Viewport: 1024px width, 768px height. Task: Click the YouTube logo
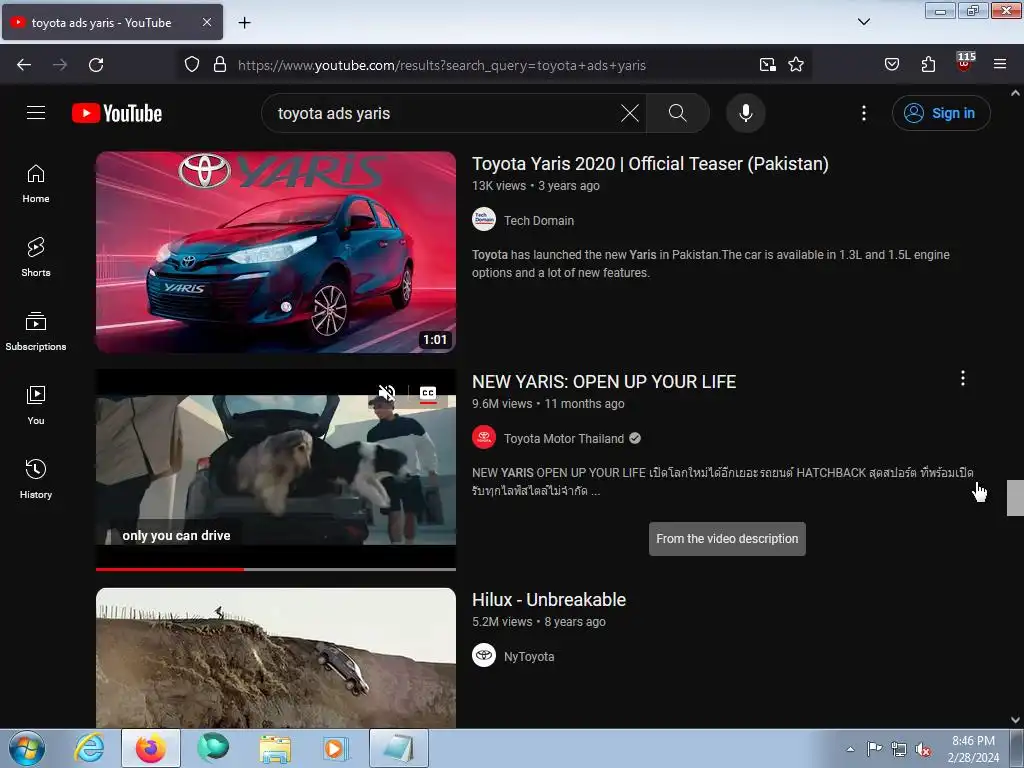(x=117, y=113)
